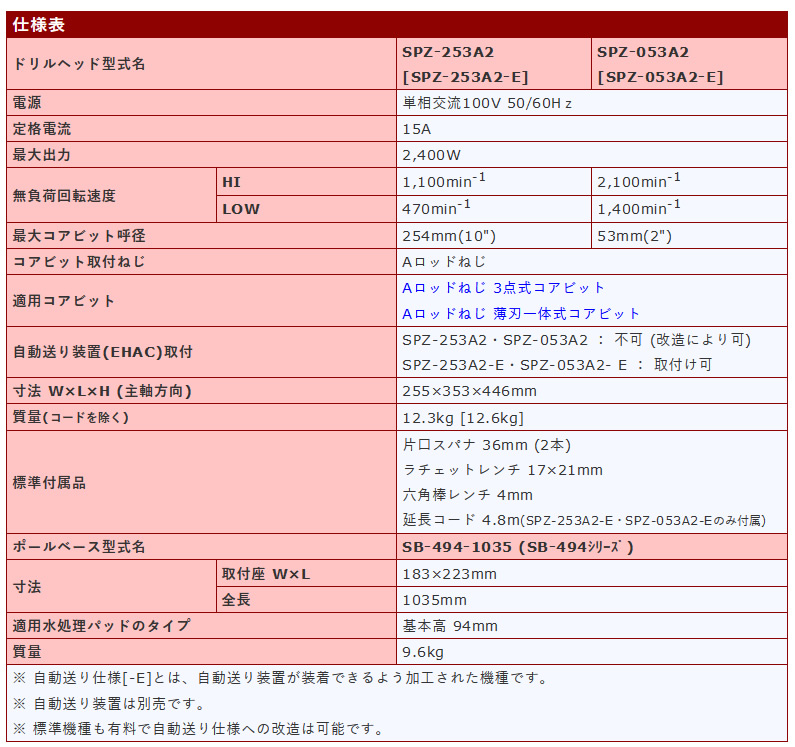
Task: Select the 単相交流100V 50/60Hz value
Action: (487, 103)
